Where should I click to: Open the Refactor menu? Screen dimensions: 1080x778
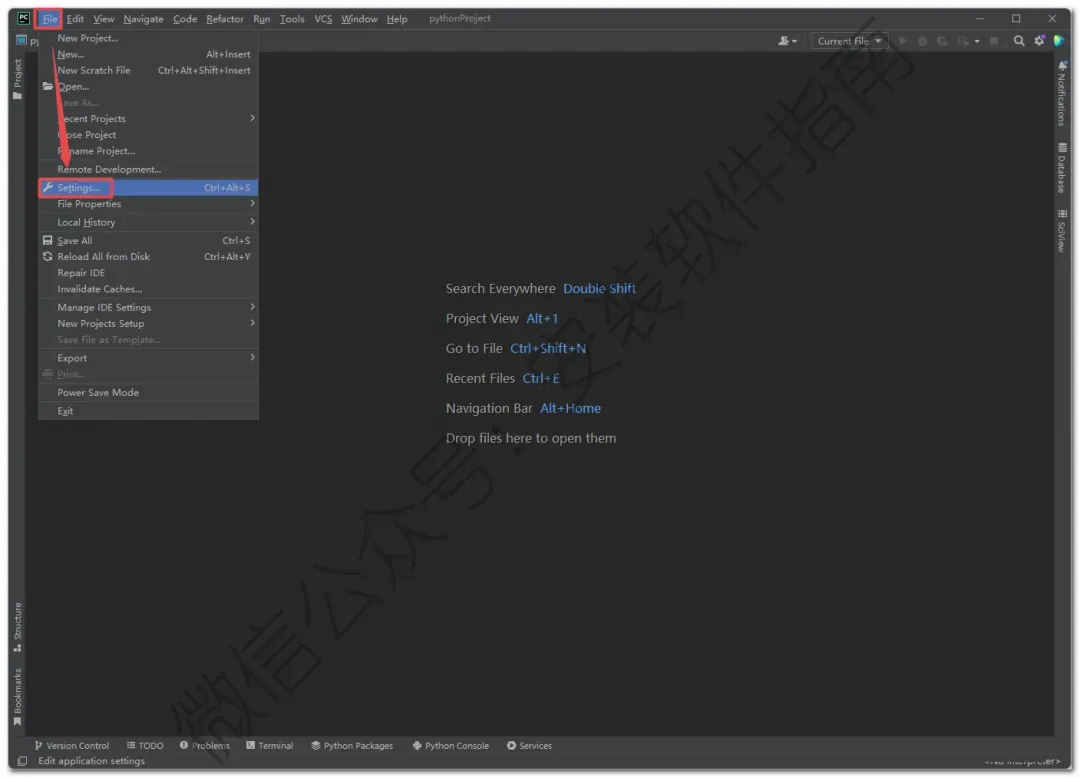(x=225, y=19)
